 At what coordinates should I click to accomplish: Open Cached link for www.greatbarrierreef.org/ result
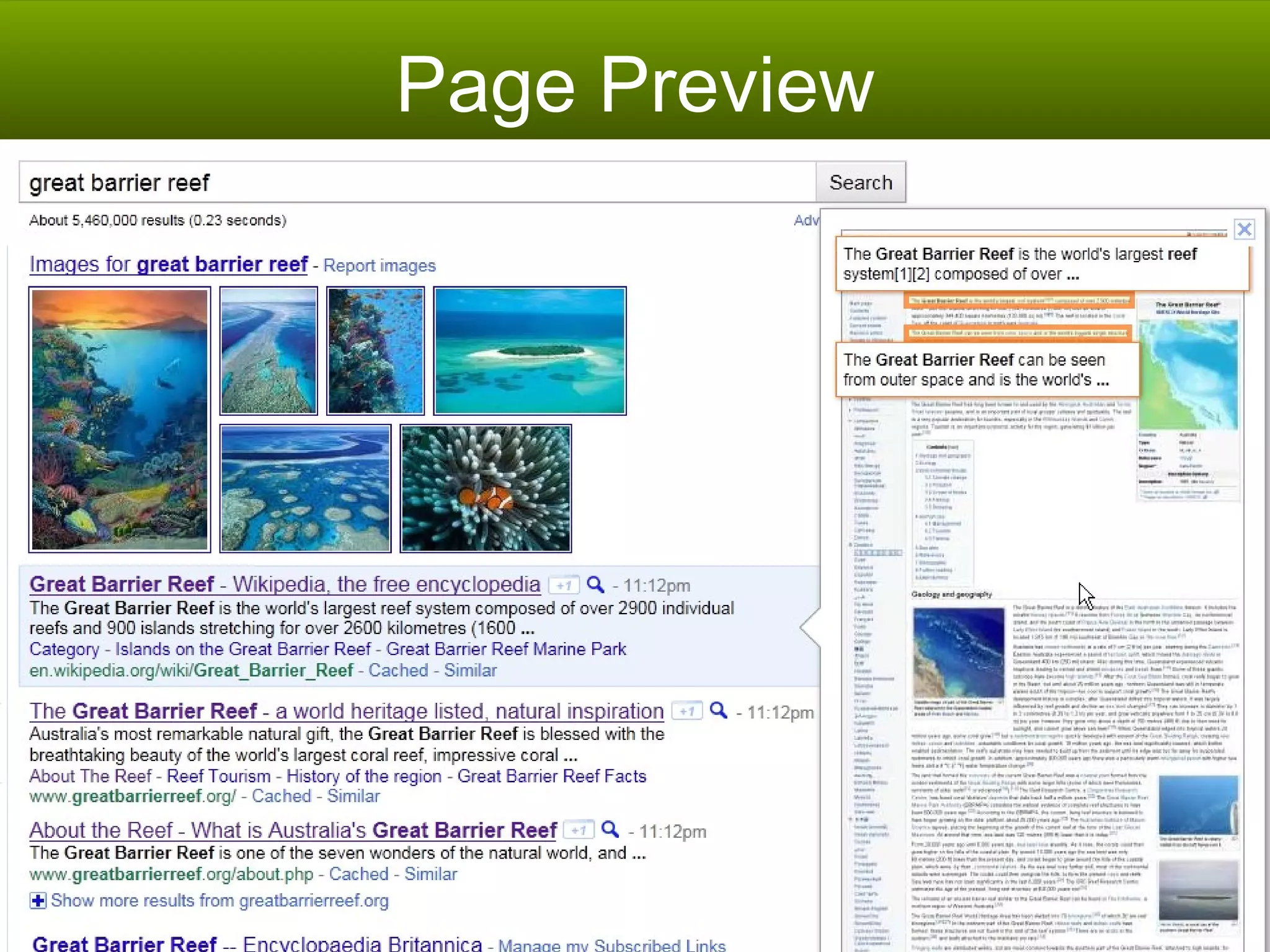(x=282, y=796)
